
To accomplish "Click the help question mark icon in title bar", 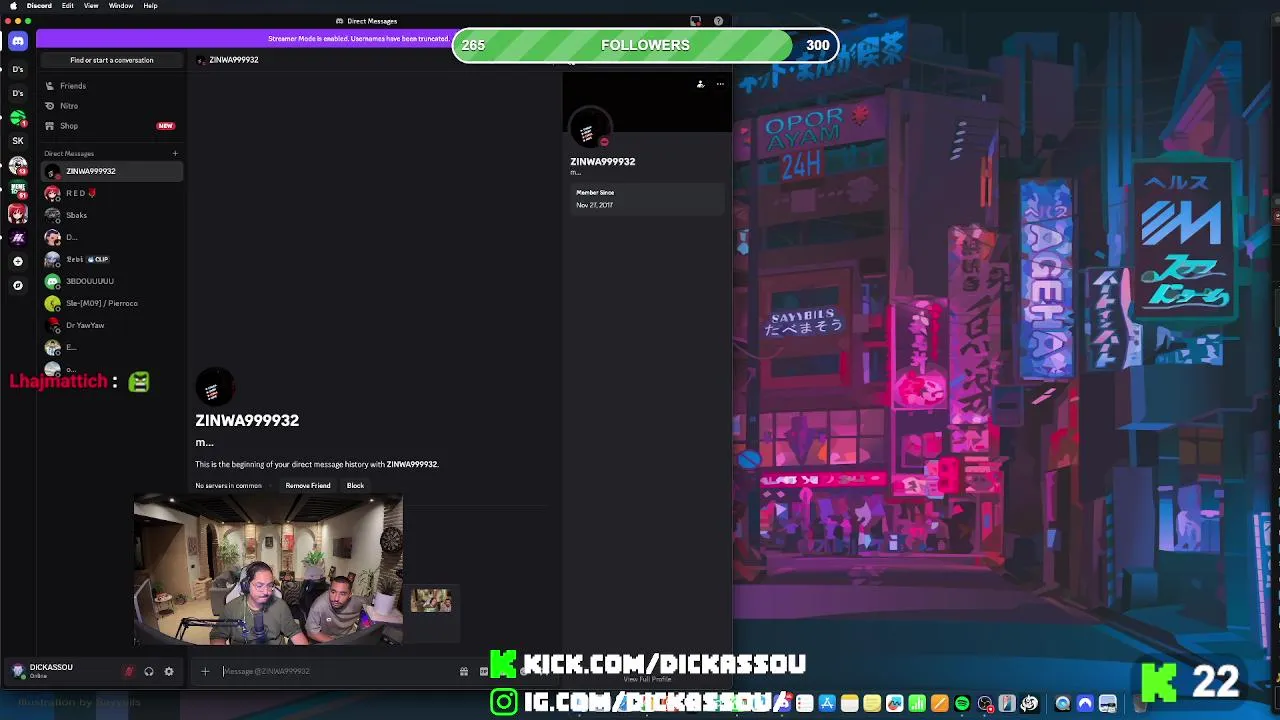I will [718, 21].
